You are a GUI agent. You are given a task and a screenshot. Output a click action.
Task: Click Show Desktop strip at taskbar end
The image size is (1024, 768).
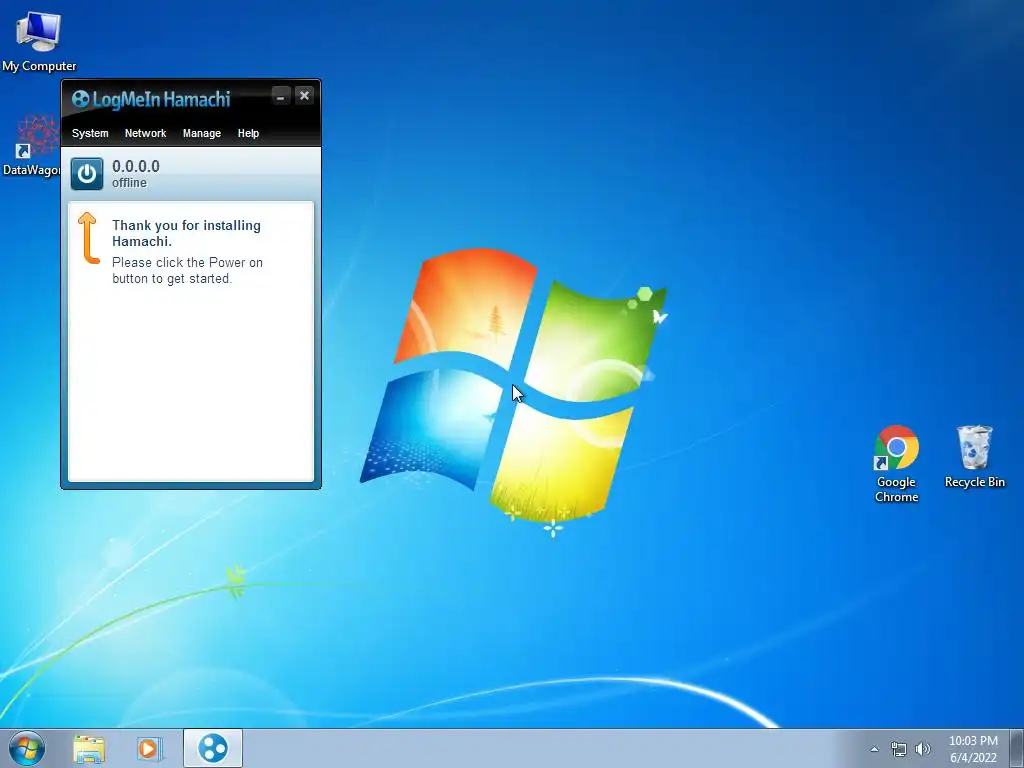click(x=1017, y=748)
